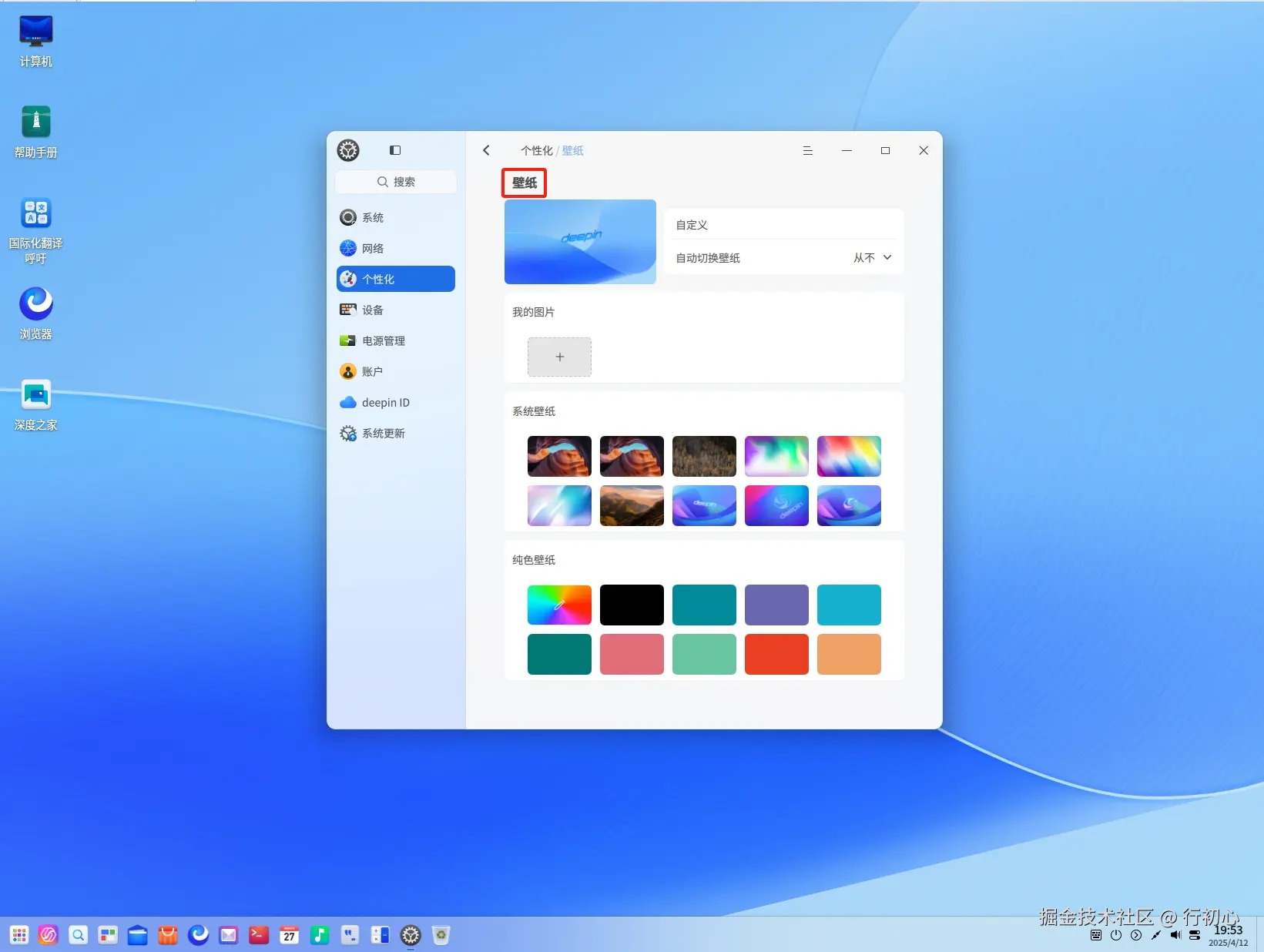Open the Control Center hamburger menu

point(808,150)
